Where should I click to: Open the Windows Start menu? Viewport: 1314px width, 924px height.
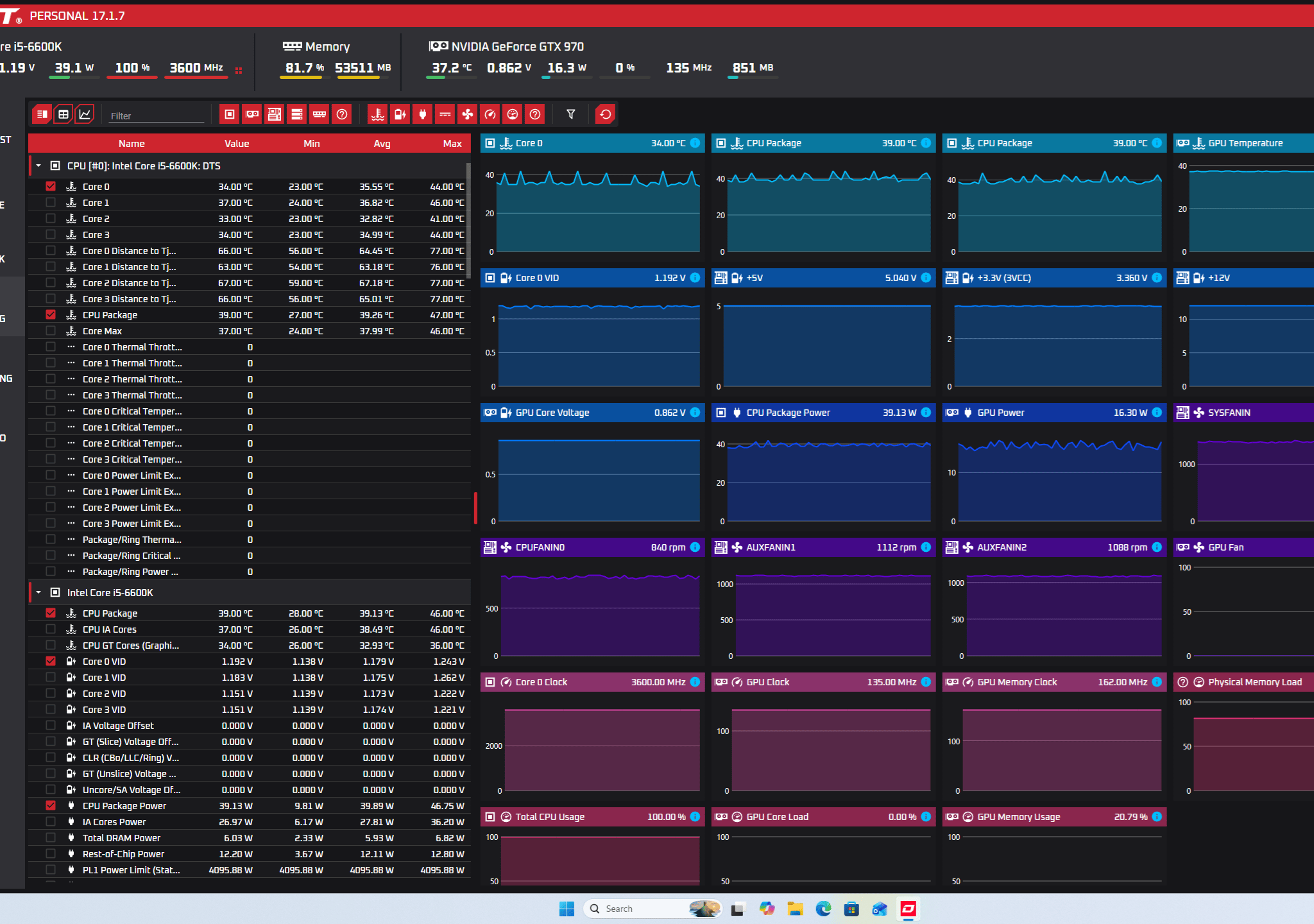[x=567, y=909]
